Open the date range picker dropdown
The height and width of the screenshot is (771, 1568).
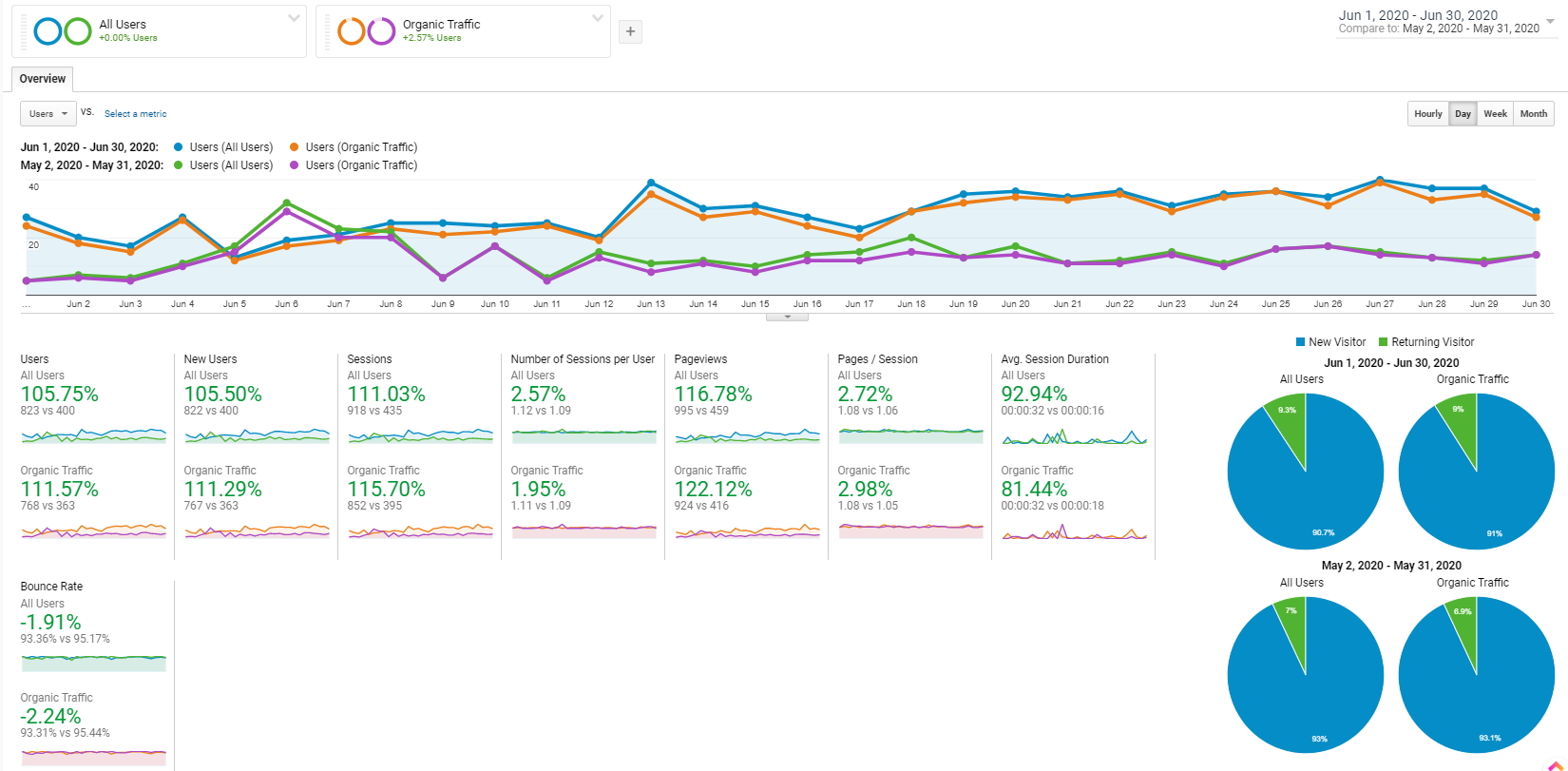pyautogui.click(x=1550, y=21)
